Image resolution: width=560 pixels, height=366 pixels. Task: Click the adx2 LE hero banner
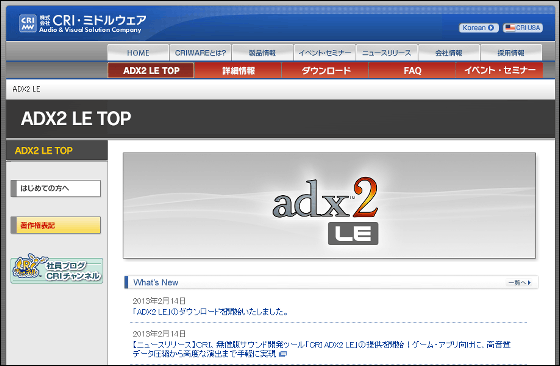tap(329, 205)
